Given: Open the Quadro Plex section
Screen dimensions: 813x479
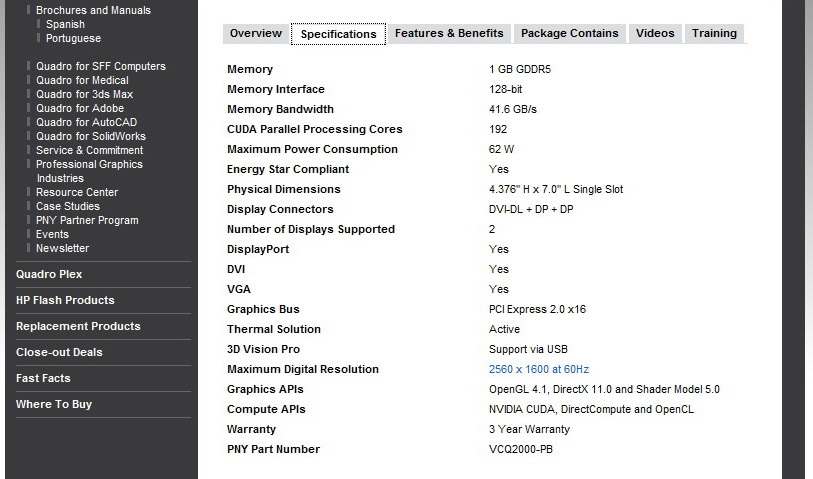Looking at the screenshot, I should coord(49,274).
